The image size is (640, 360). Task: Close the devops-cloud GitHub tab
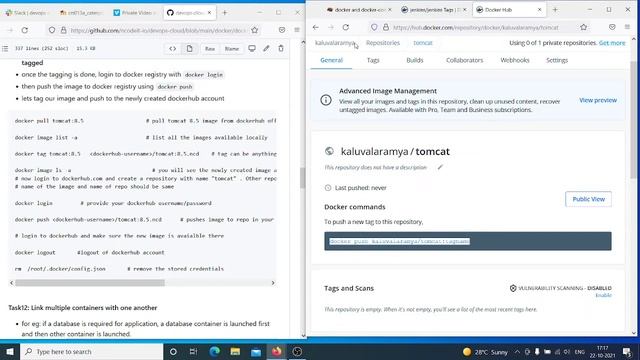click(209, 13)
